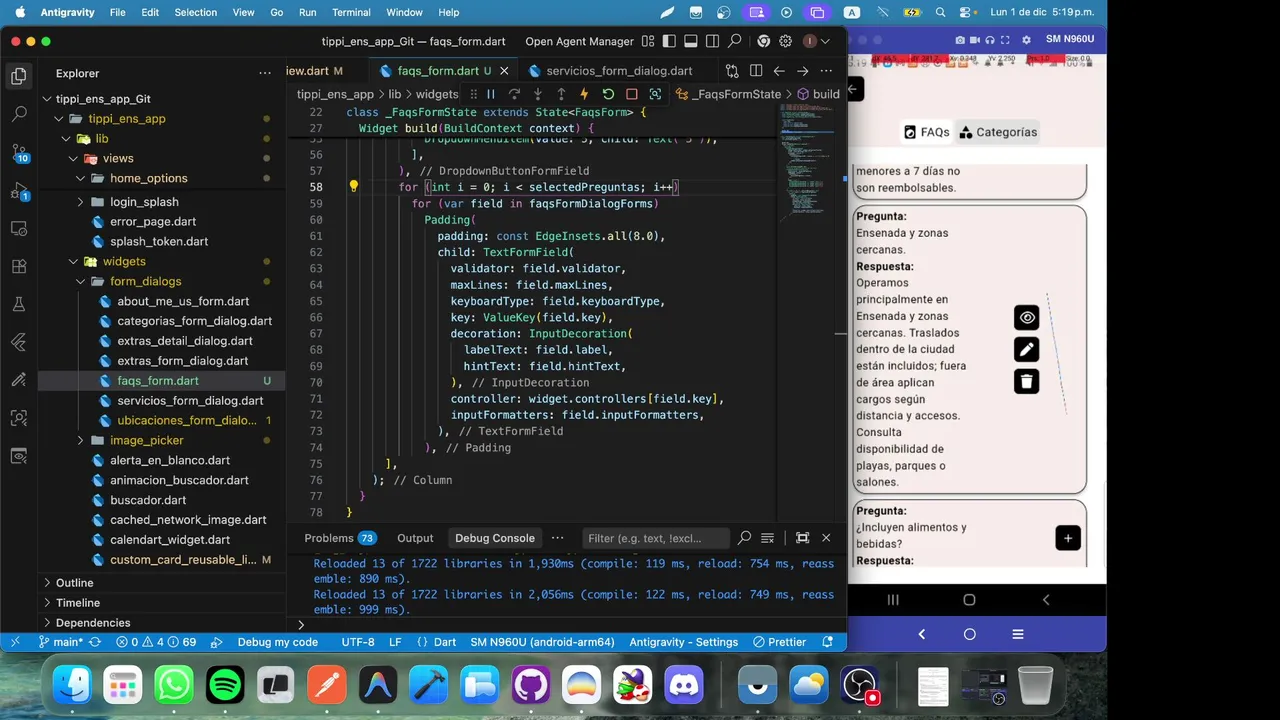This screenshot has height=720, width=1280.
Task: Click Debug my code in status bar
Action: click(x=278, y=642)
